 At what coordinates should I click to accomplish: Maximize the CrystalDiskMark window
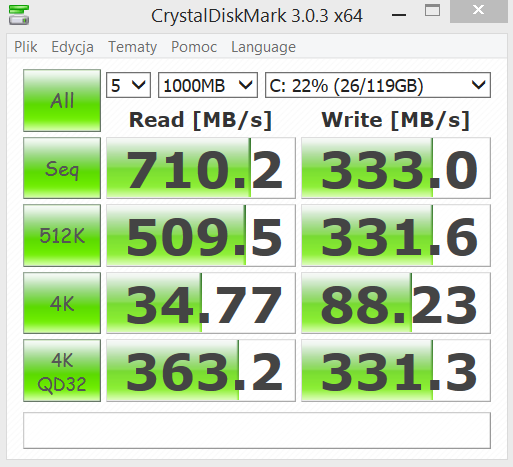[x=432, y=11]
